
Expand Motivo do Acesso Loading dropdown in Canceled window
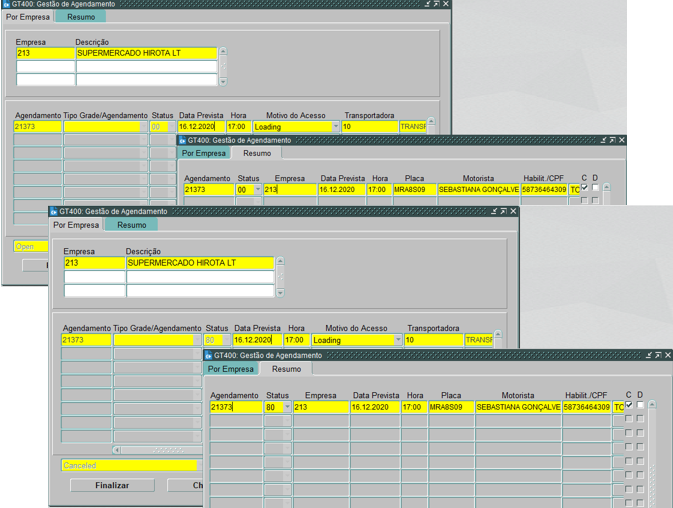[x=398, y=340]
